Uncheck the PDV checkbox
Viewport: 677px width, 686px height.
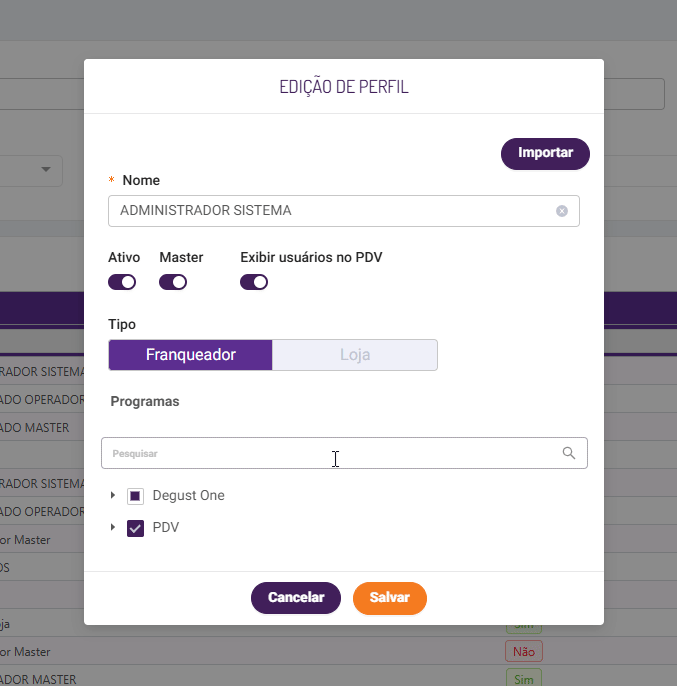pyautogui.click(x=136, y=528)
